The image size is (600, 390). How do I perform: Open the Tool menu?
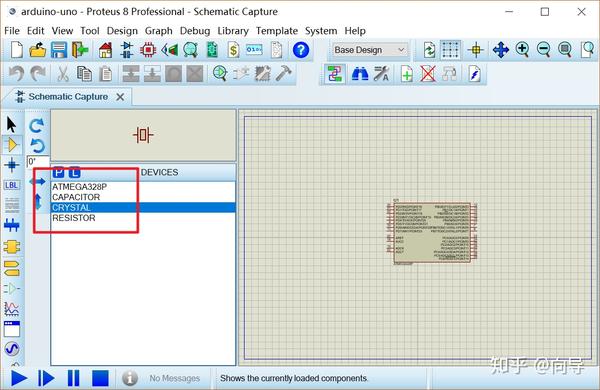90,31
